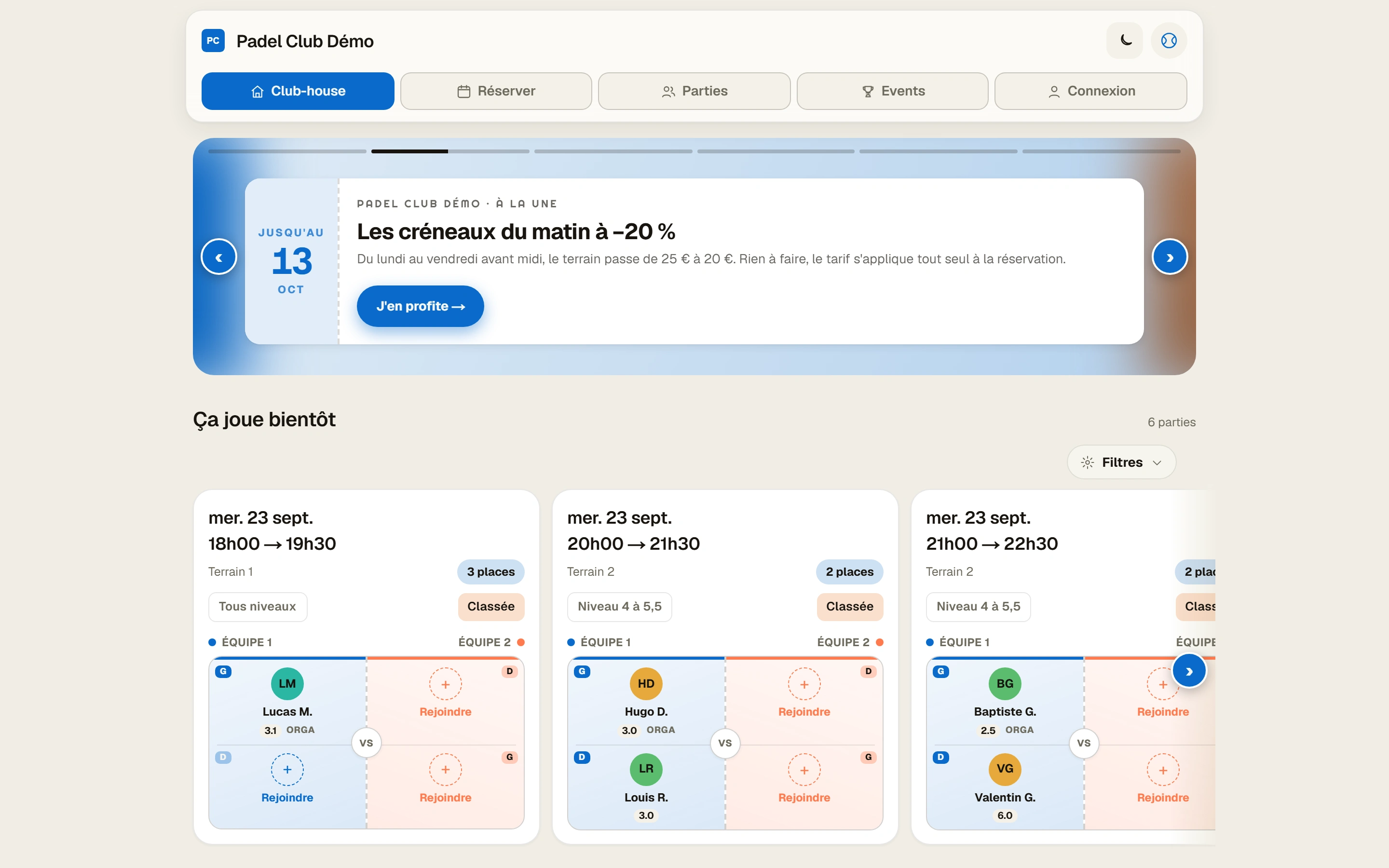Screen dimensions: 1389x868
Task: Click the padel ball icon in the header
Action: pyautogui.click(x=1169, y=41)
